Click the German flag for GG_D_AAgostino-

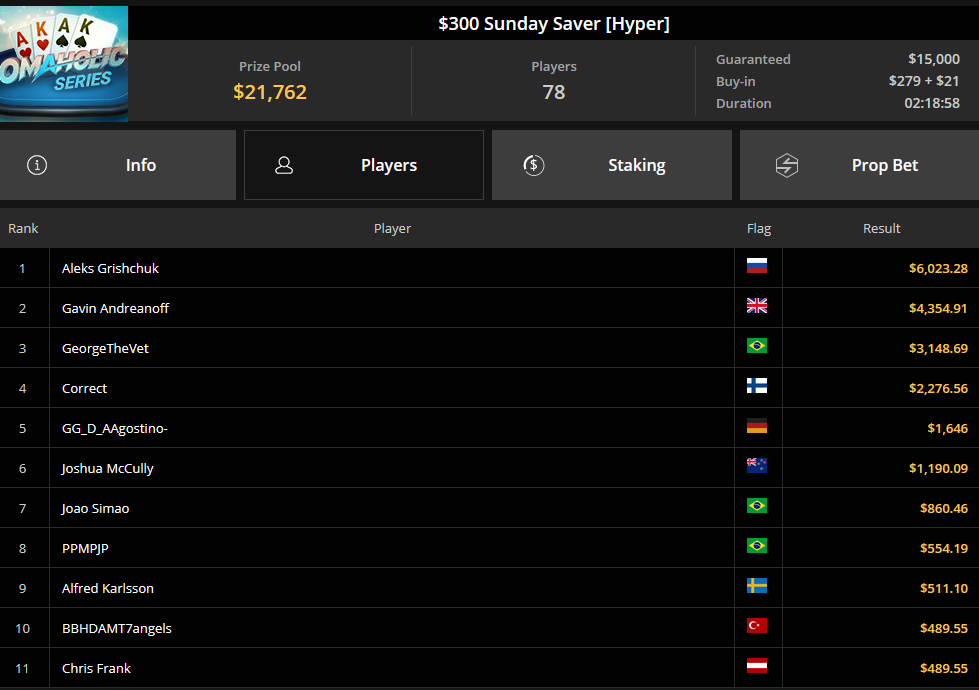coord(757,426)
